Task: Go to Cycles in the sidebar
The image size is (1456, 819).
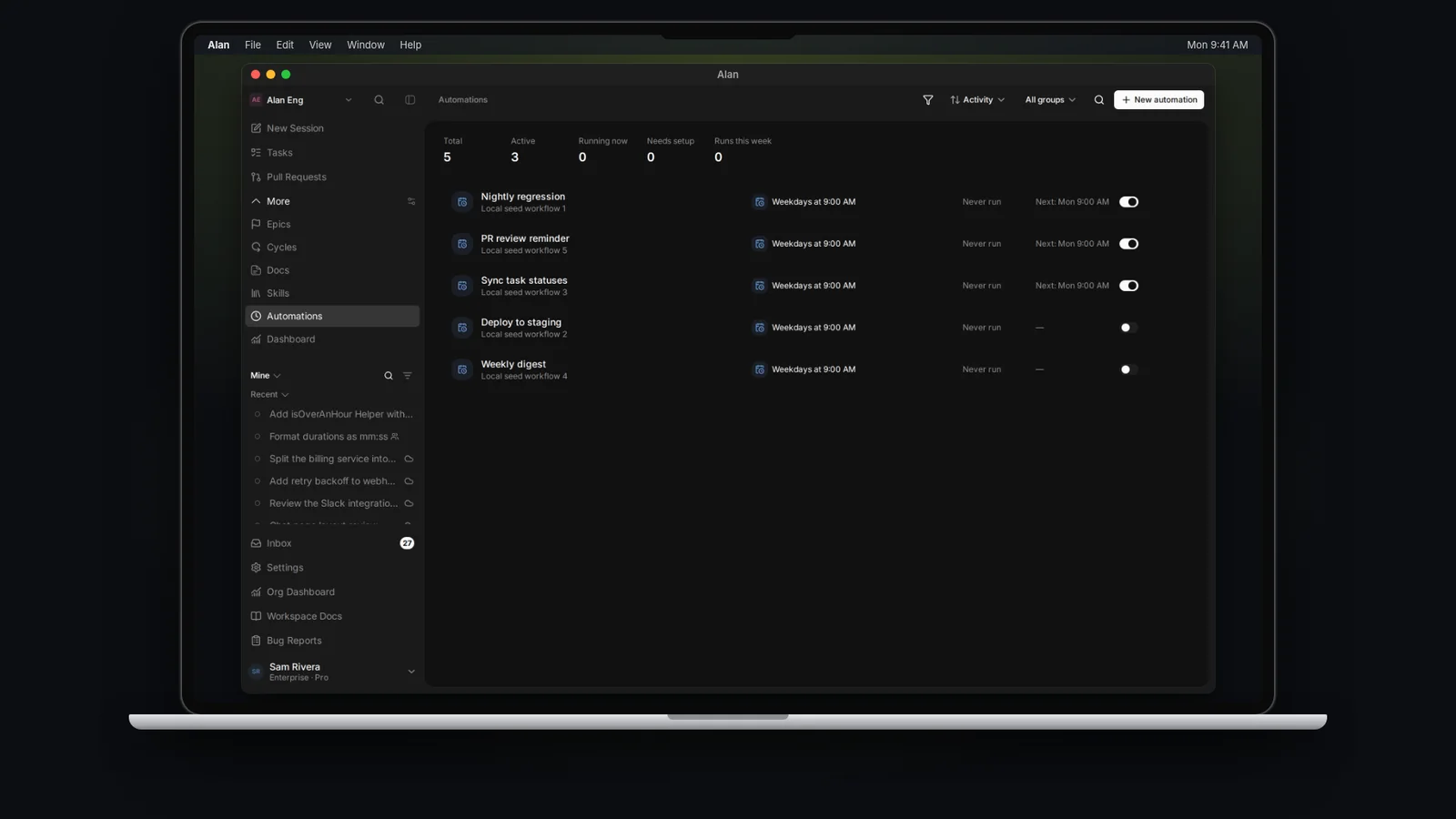Action: (x=332, y=248)
